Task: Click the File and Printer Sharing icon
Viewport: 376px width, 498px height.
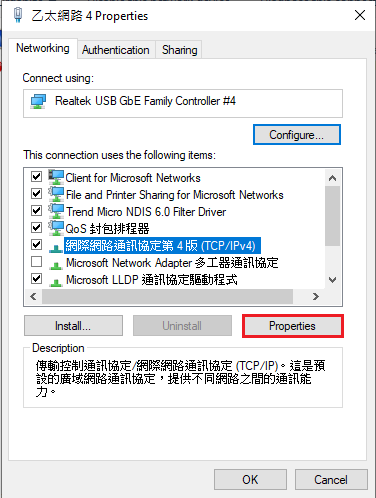Action: (56, 194)
